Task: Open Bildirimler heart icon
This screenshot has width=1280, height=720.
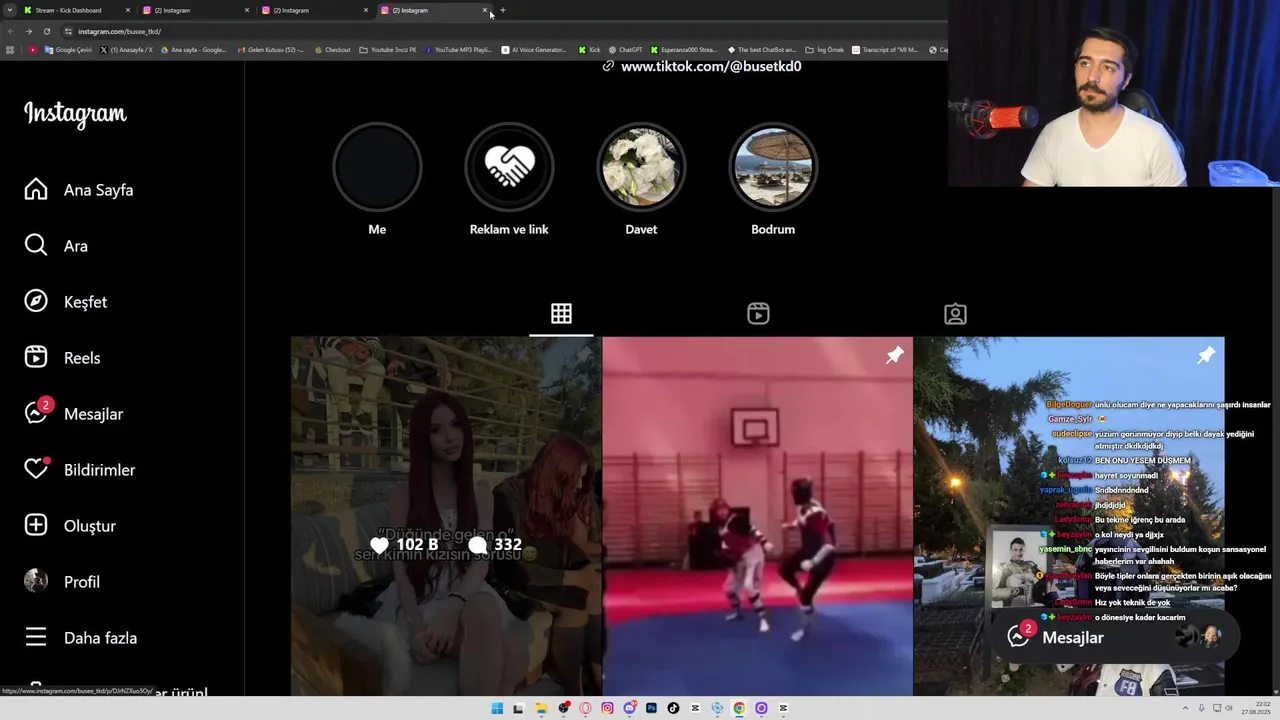Action: tap(36, 470)
